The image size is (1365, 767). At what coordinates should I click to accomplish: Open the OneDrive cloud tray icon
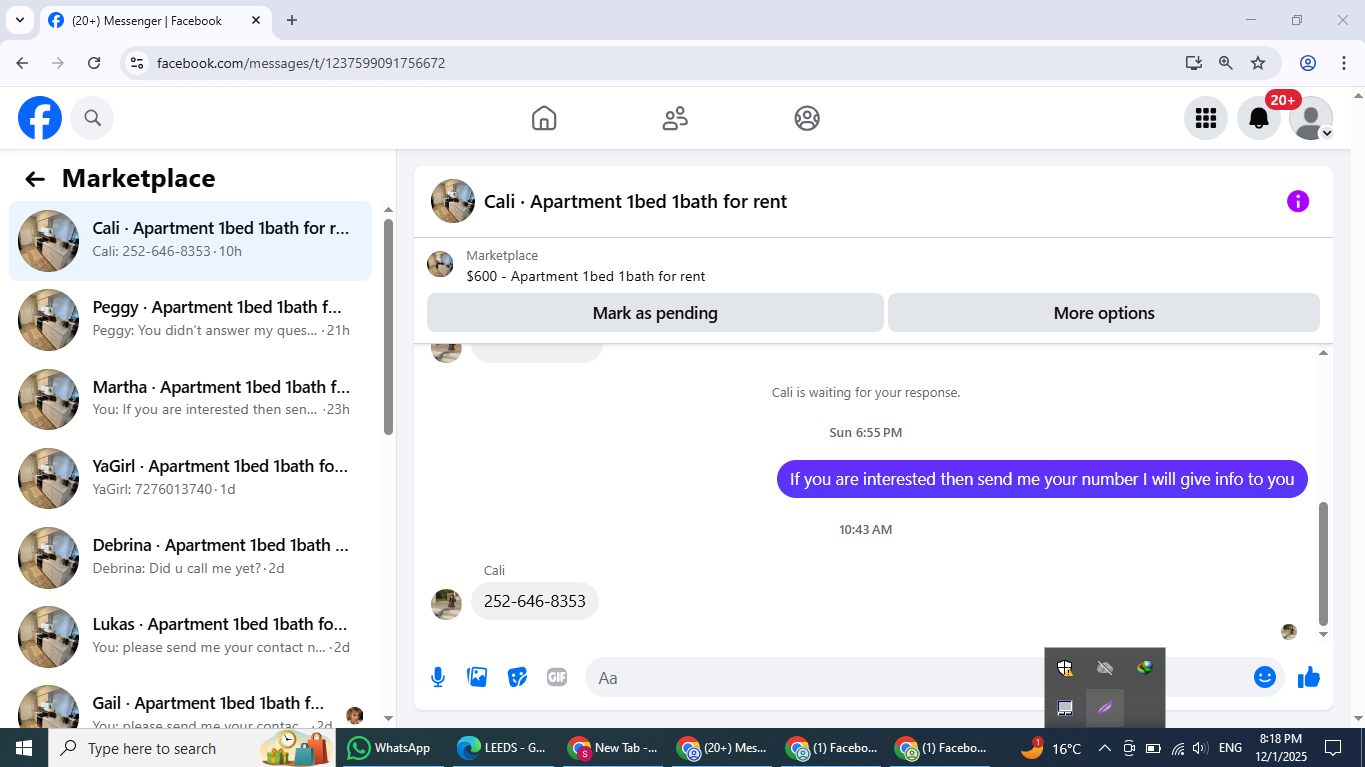point(1105,668)
